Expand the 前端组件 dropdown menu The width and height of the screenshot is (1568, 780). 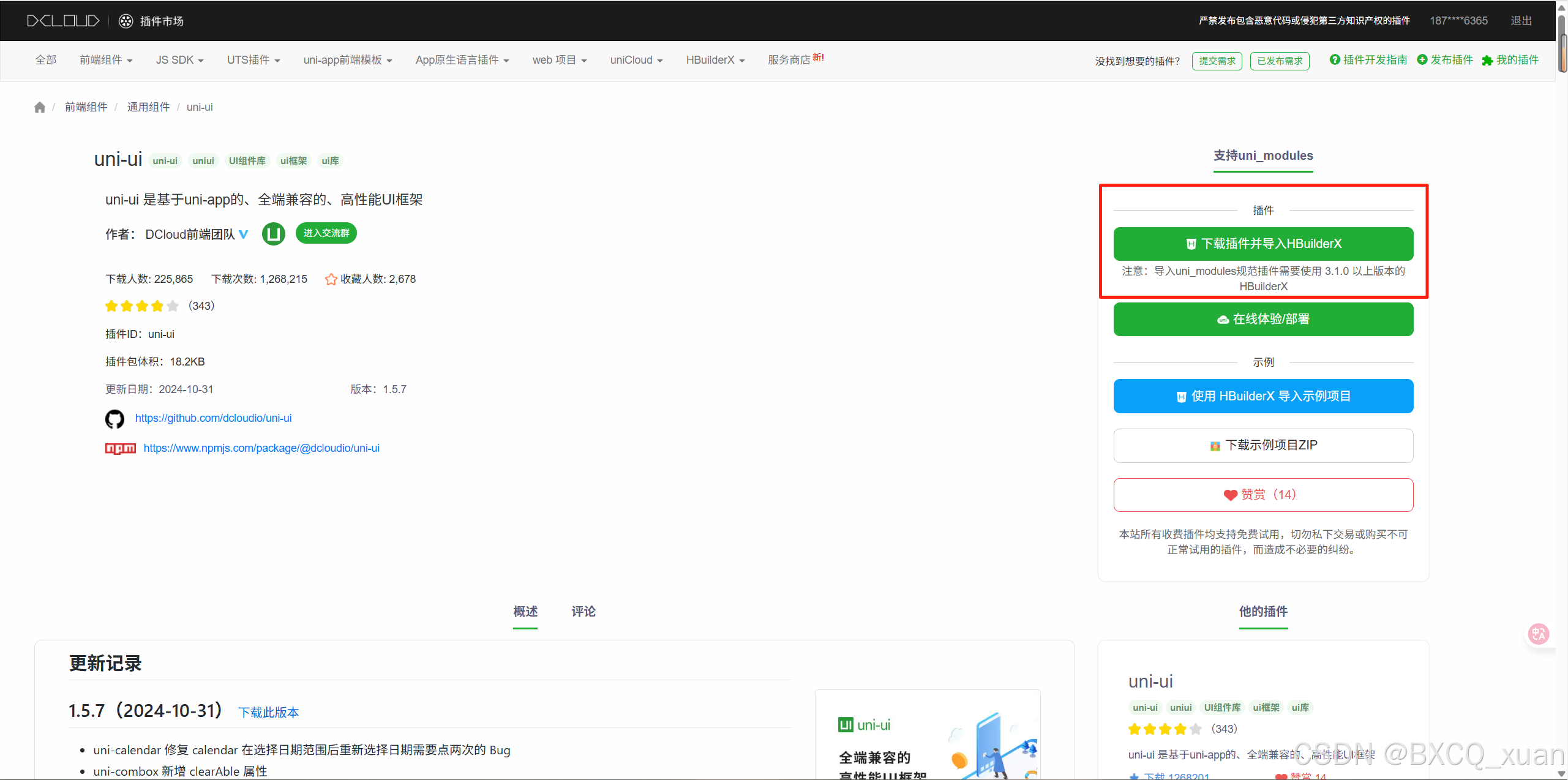[106, 60]
